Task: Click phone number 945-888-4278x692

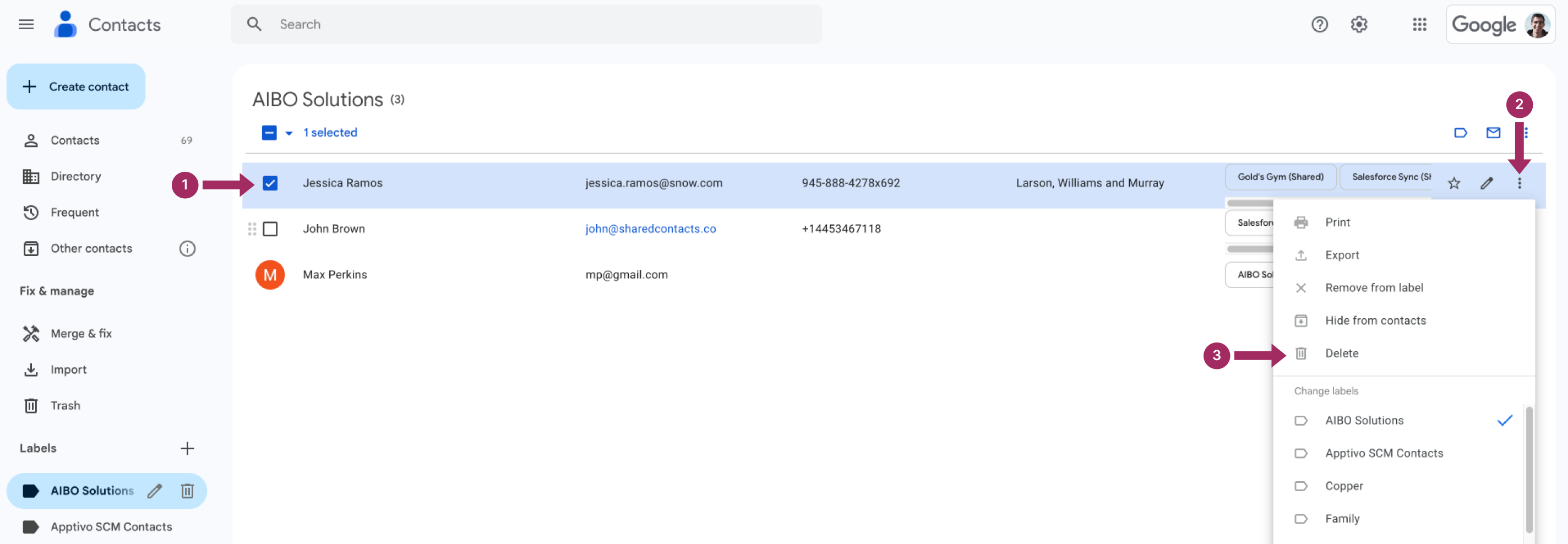Action: [851, 183]
